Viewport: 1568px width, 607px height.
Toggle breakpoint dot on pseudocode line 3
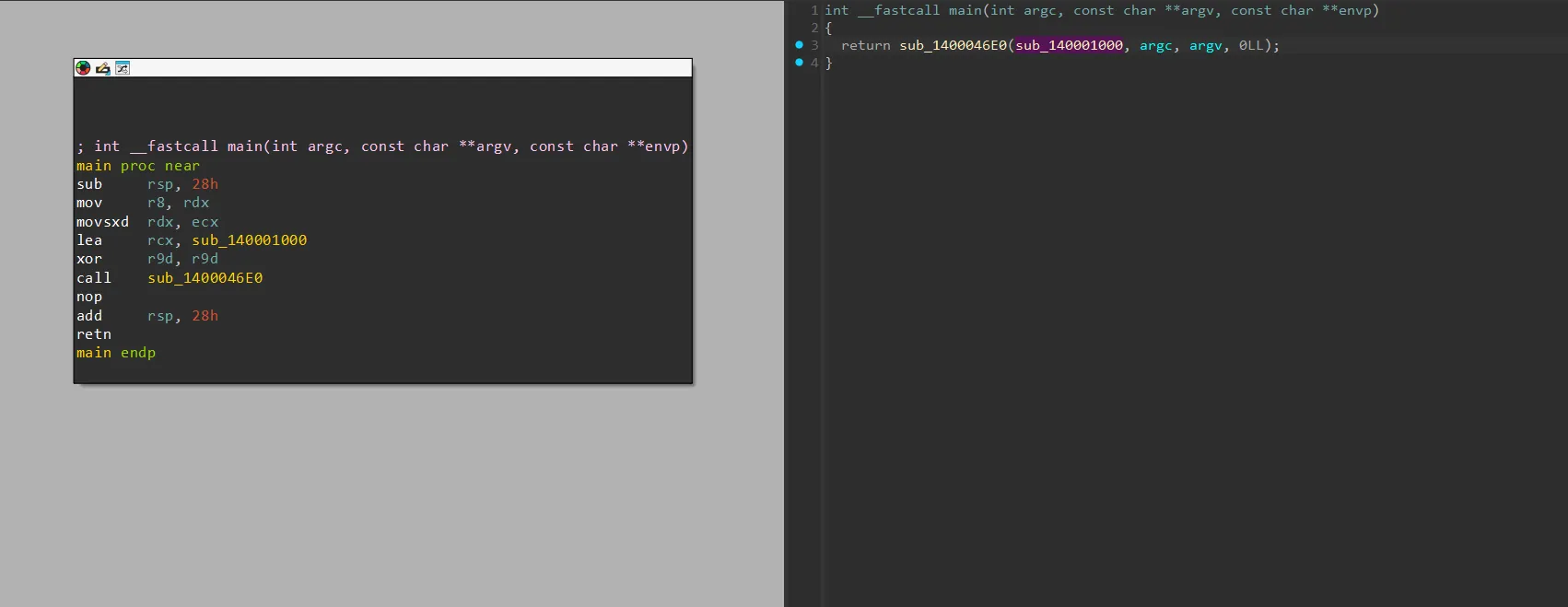tap(799, 45)
